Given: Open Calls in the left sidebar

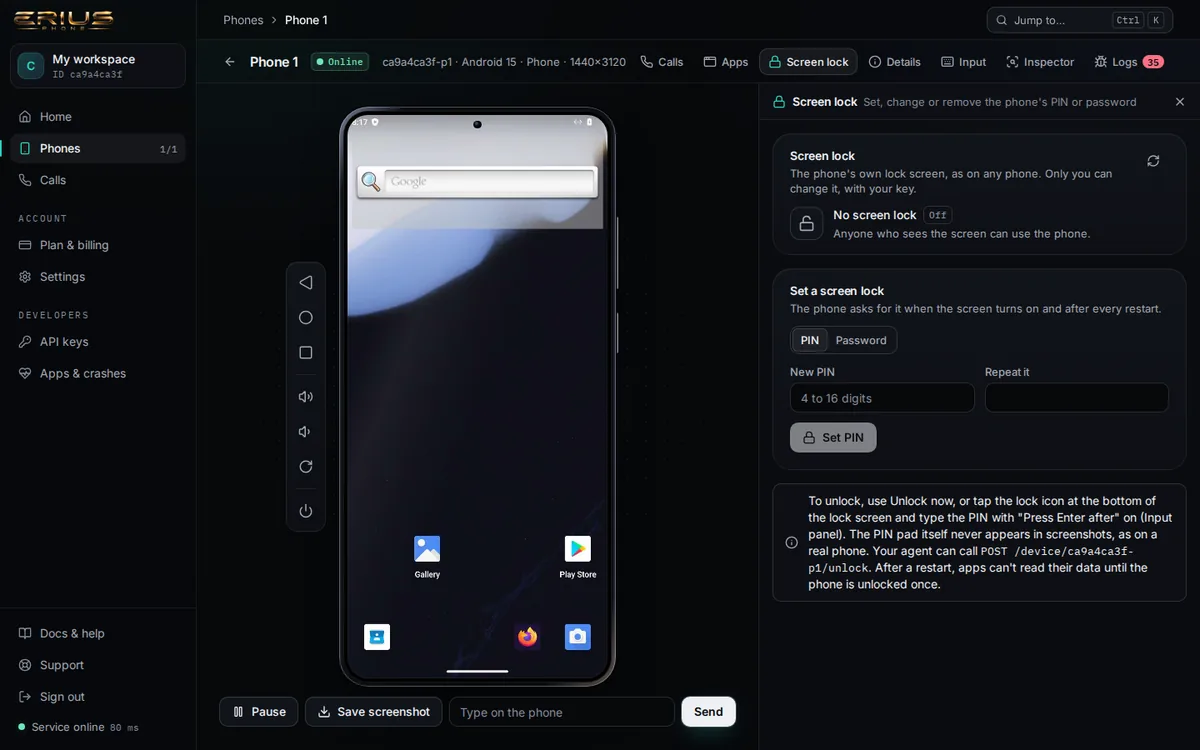Looking at the screenshot, I should tap(98, 181).
